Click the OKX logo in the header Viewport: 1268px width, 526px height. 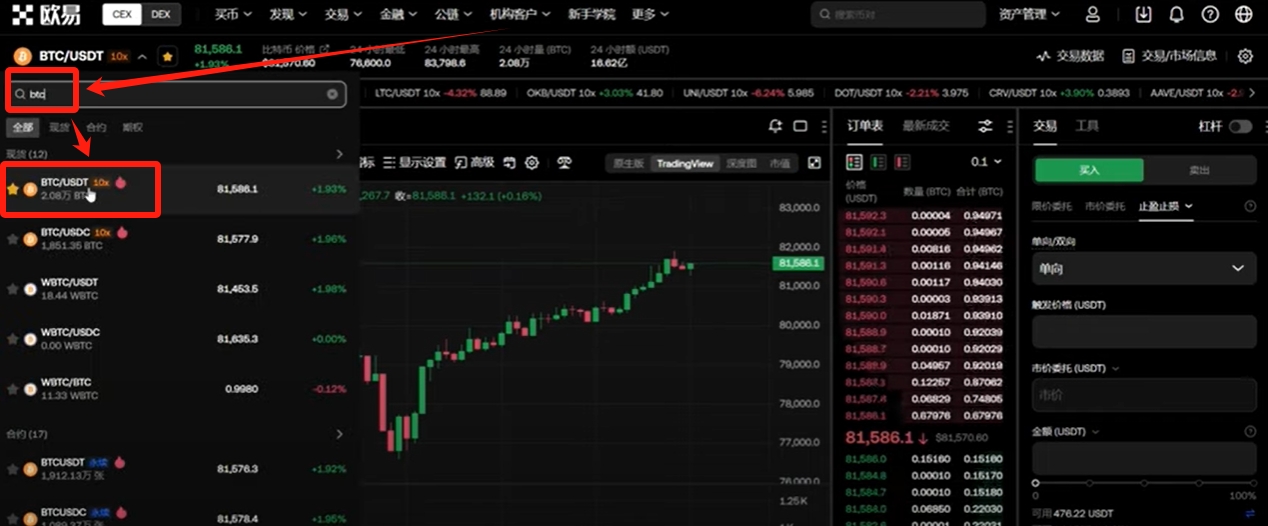[x=47, y=15]
